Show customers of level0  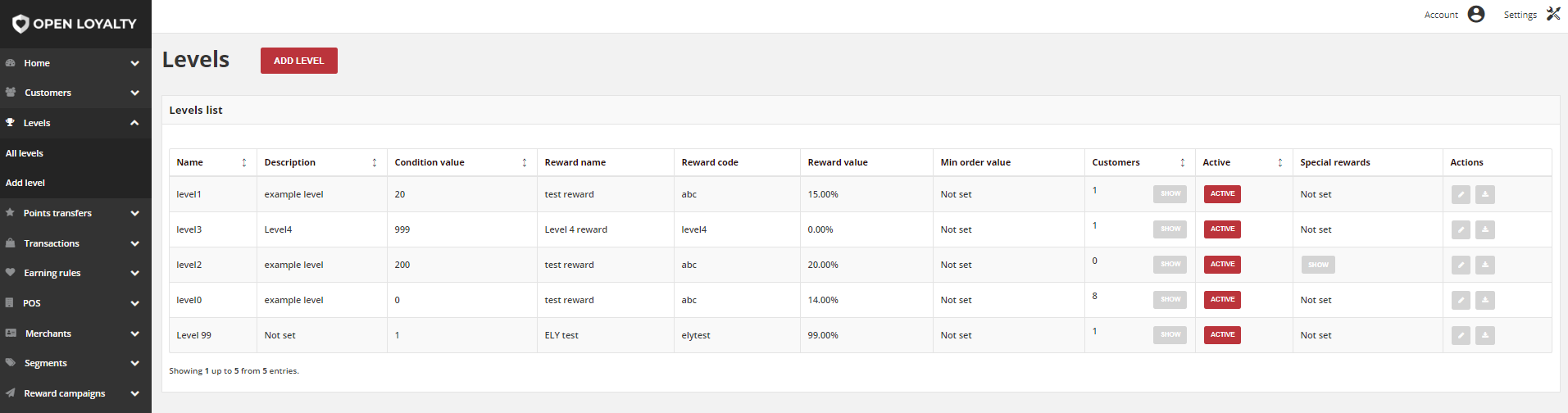(1170, 300)
